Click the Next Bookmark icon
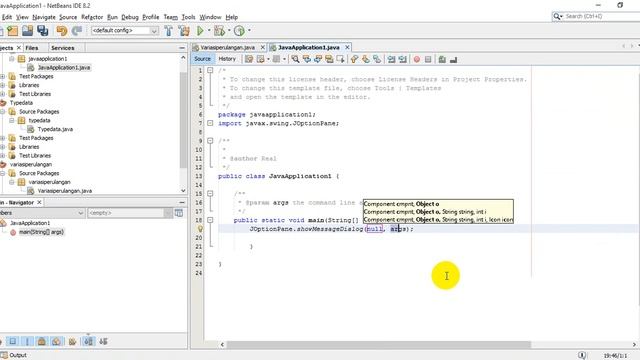640x360 pixels. pyautogui.click(x=366, y=60)
